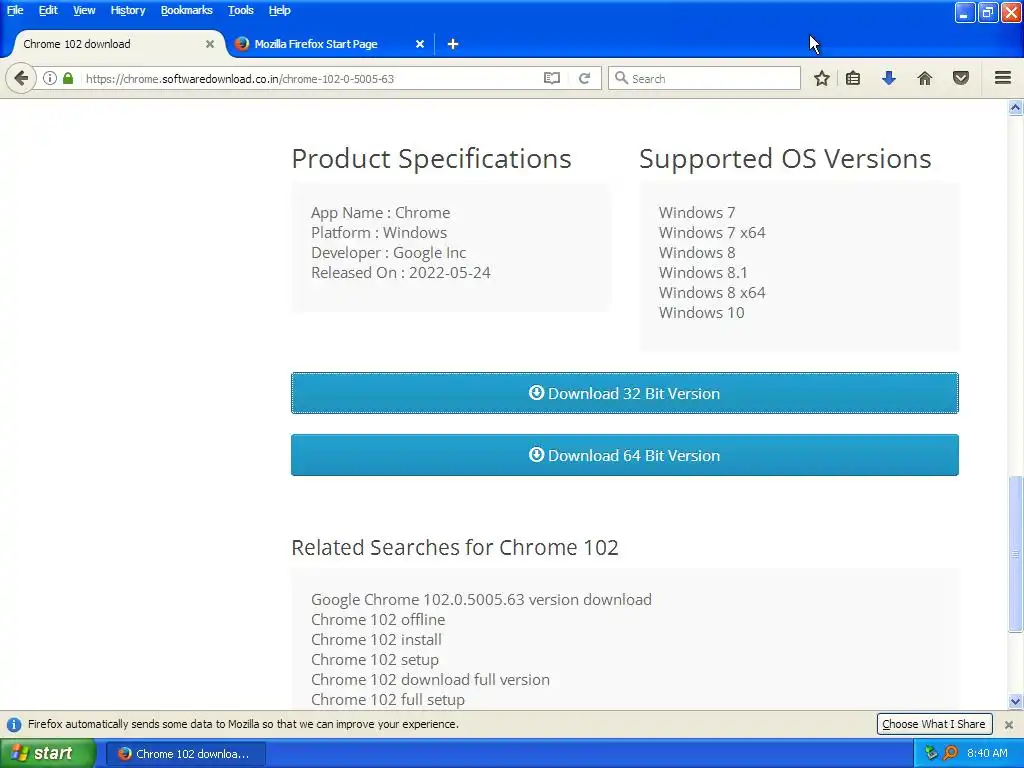Click Download 64 Bit Version button
The image size is (1024, 768).
[x=625, y=455]
